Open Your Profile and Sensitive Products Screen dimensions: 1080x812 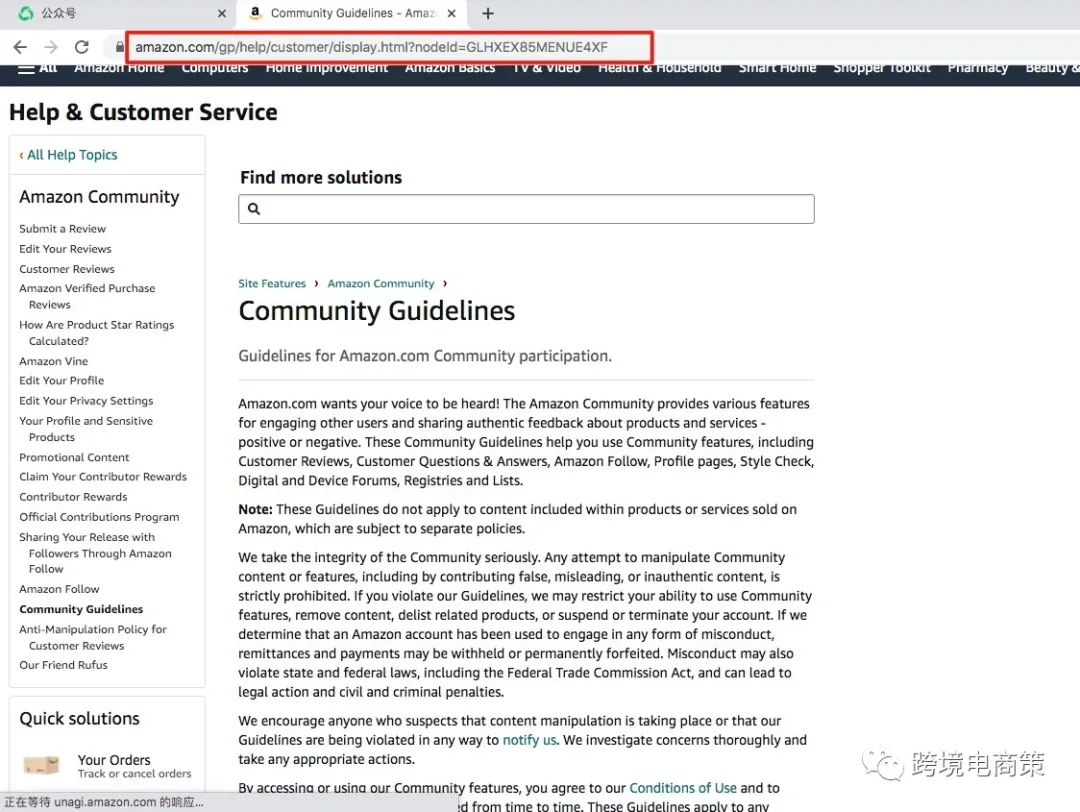[86, 428]
